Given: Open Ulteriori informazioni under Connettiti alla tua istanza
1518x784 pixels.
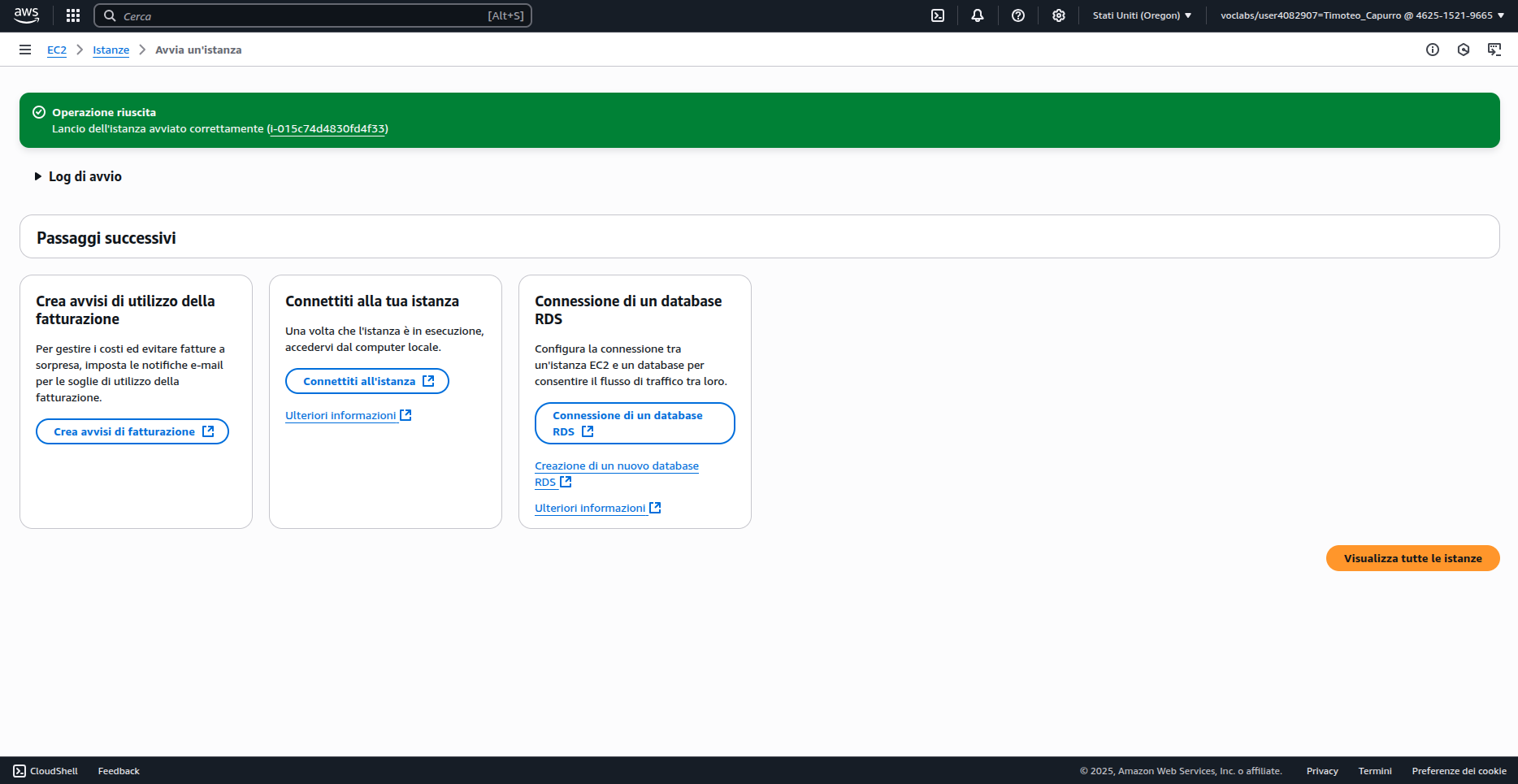Looking at the screenshot, I should [x=348, y=415].
